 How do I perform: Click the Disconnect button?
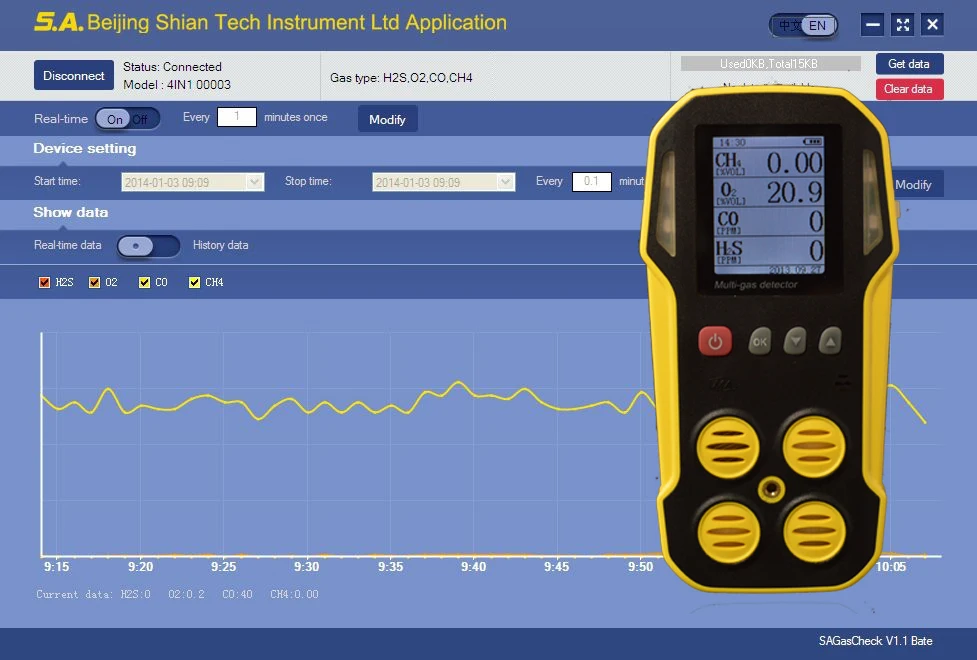[x=74, y=75]
